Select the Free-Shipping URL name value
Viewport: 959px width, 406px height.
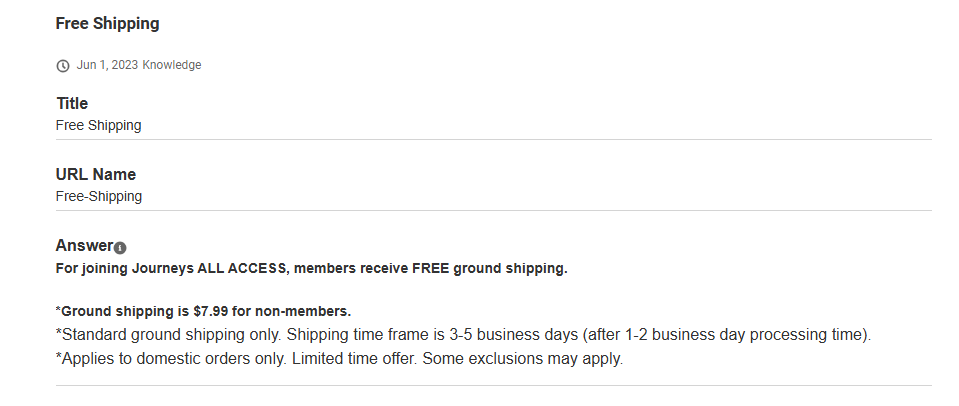[99, 197]
